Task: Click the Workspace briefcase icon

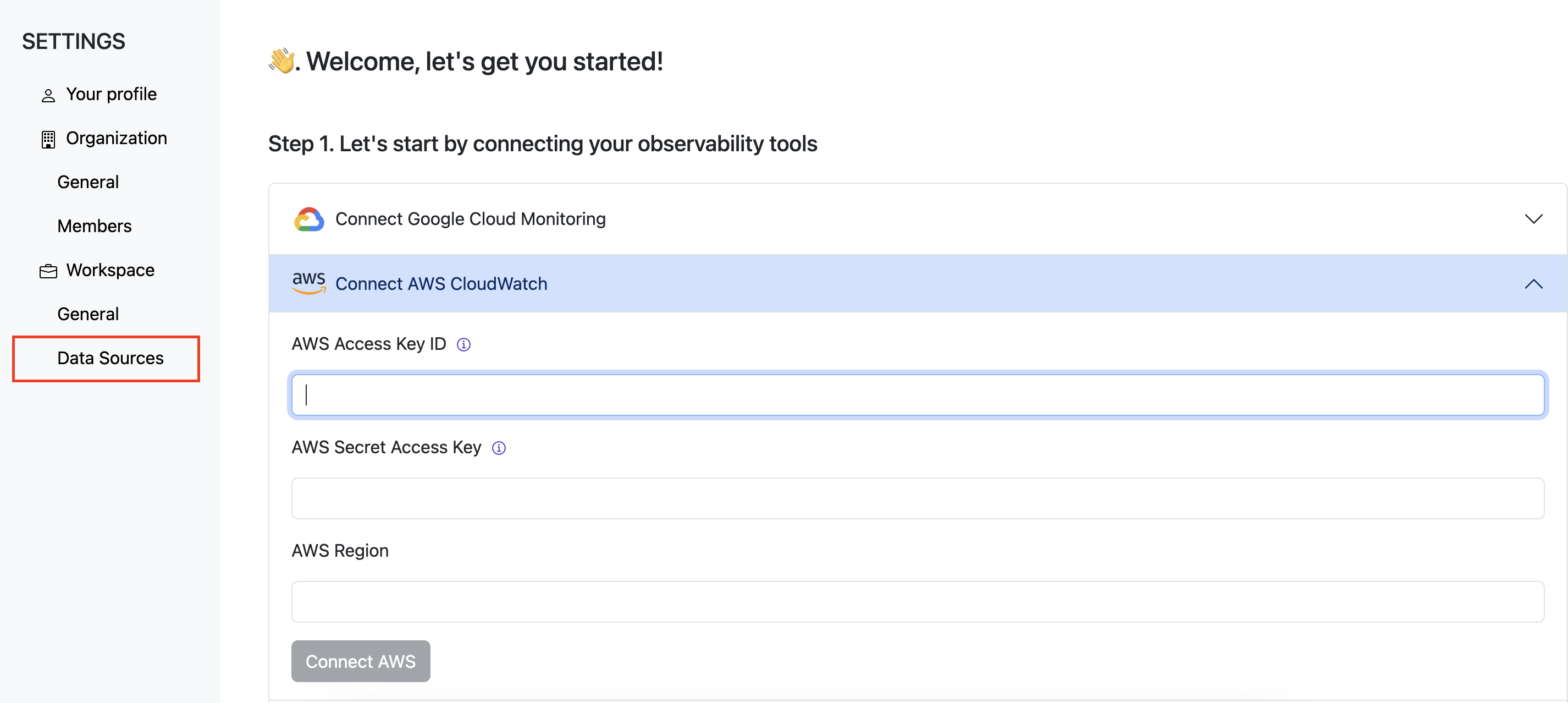Action: pos(48,271)
